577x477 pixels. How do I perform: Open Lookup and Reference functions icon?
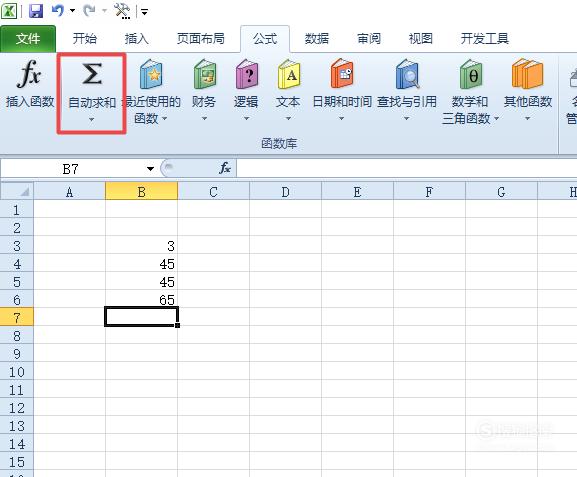(407, 74)
